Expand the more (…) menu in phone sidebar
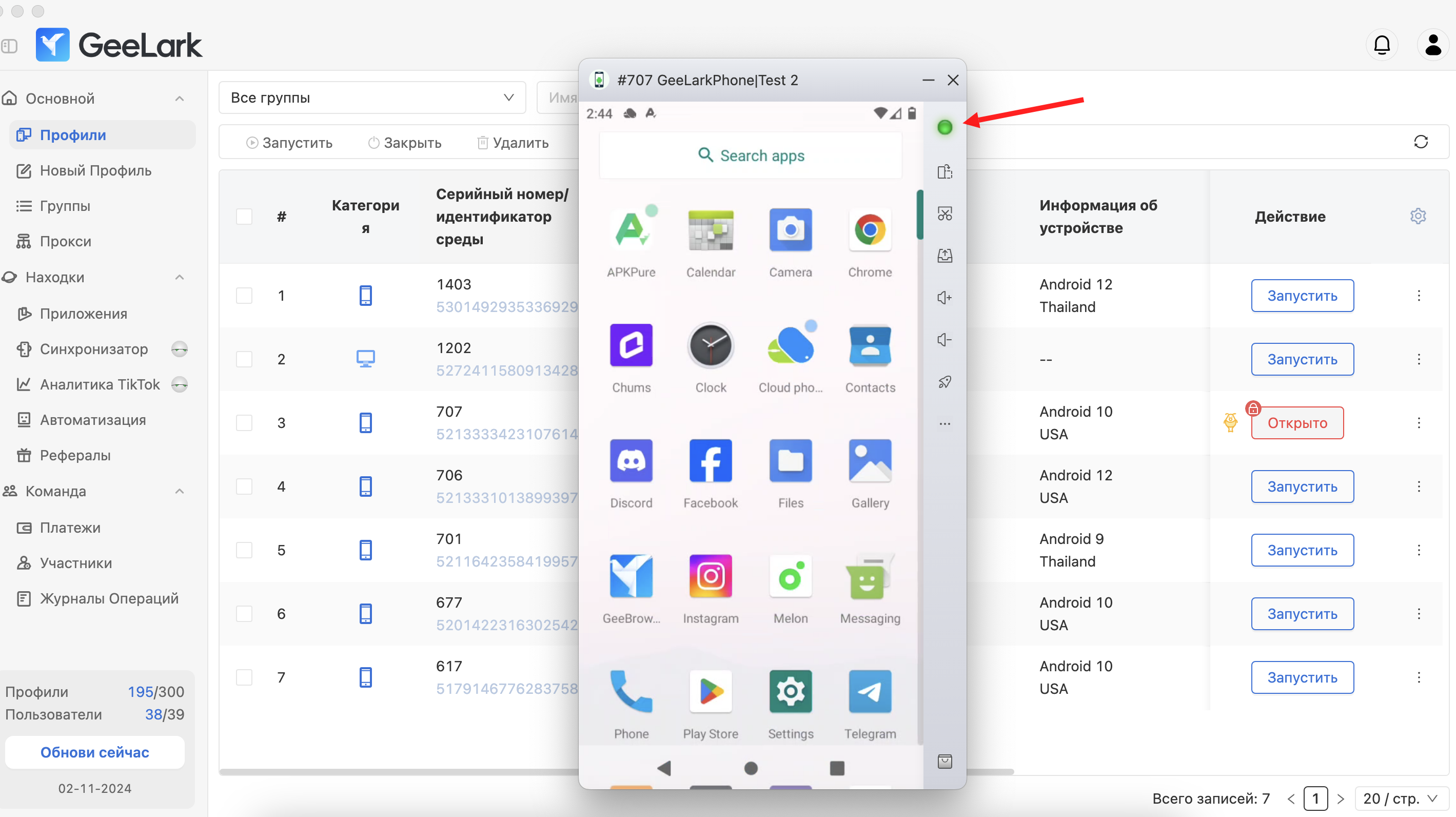 click(x=945, y=423)
